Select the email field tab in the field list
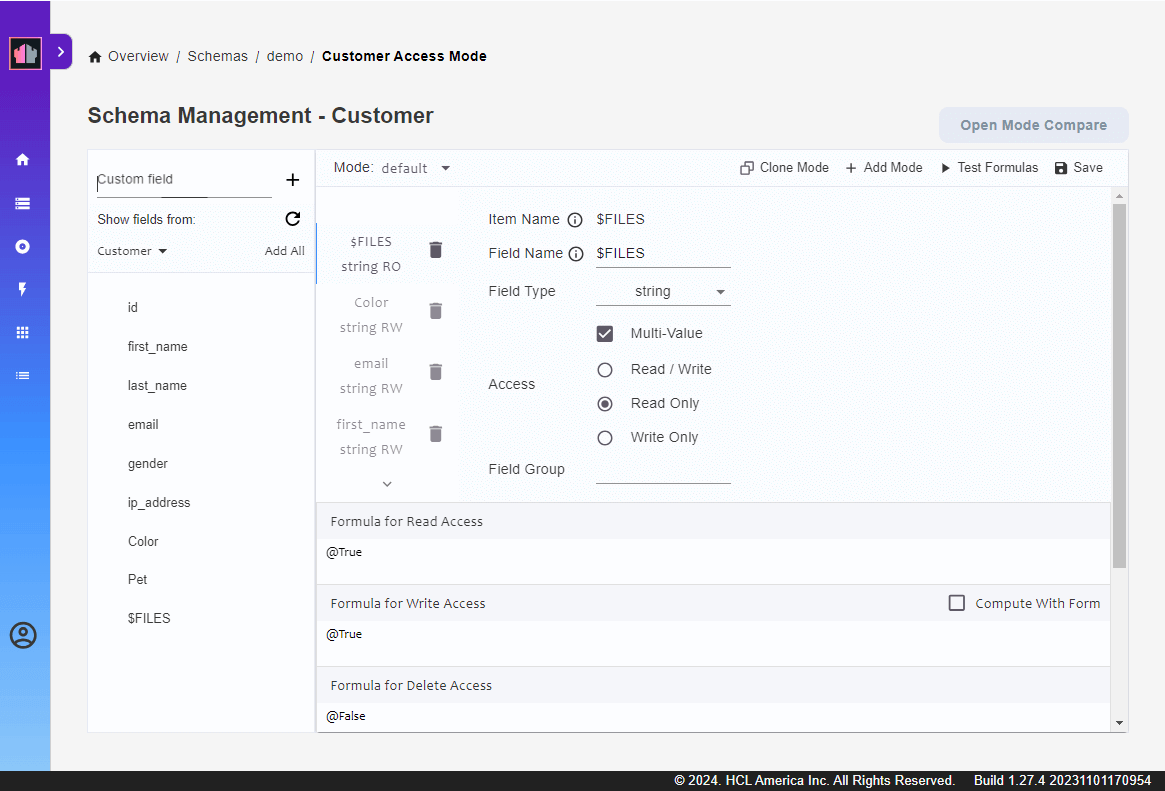 pos(371,375)
